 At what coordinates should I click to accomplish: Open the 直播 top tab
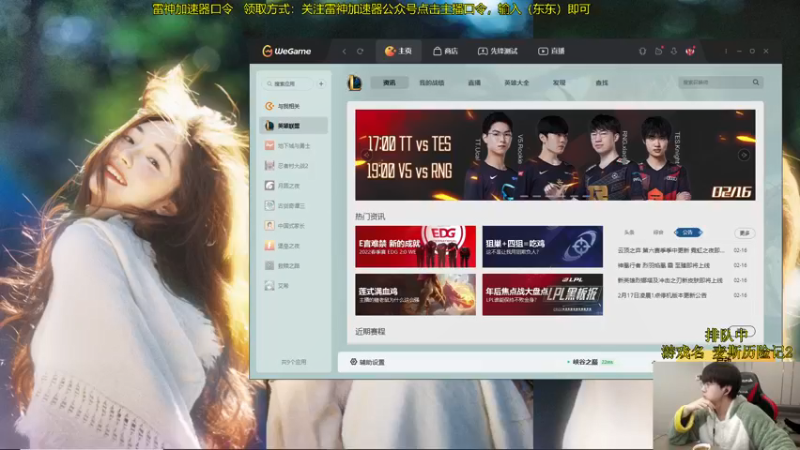coord(552,51)
